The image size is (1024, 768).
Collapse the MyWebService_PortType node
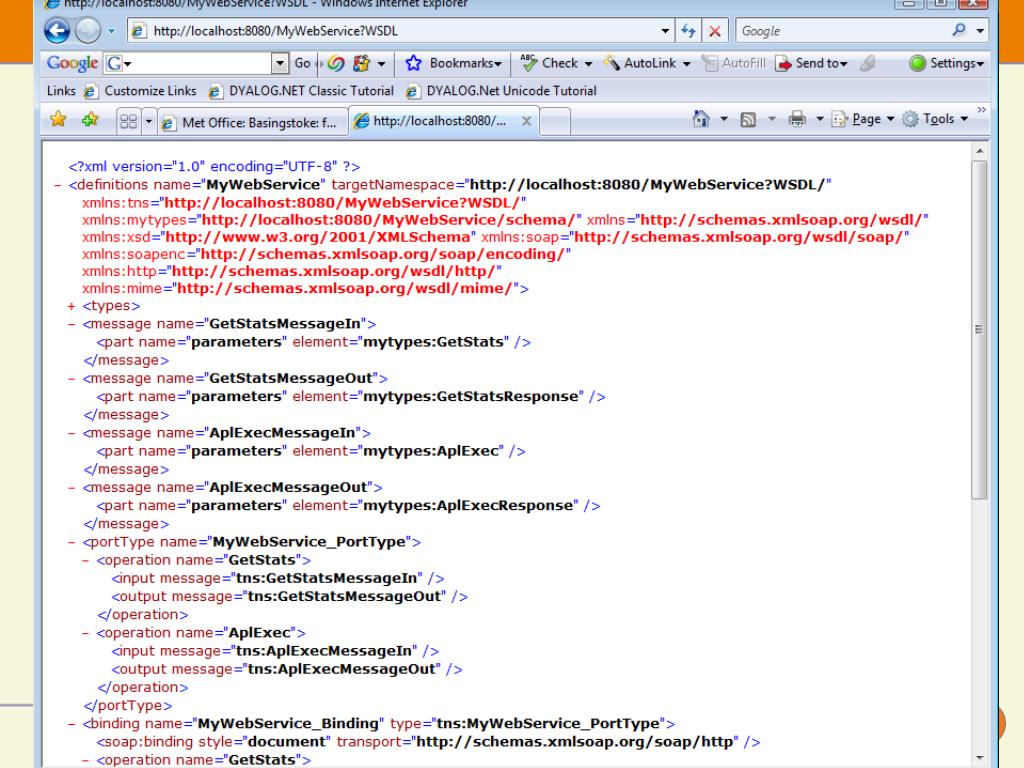71,542
